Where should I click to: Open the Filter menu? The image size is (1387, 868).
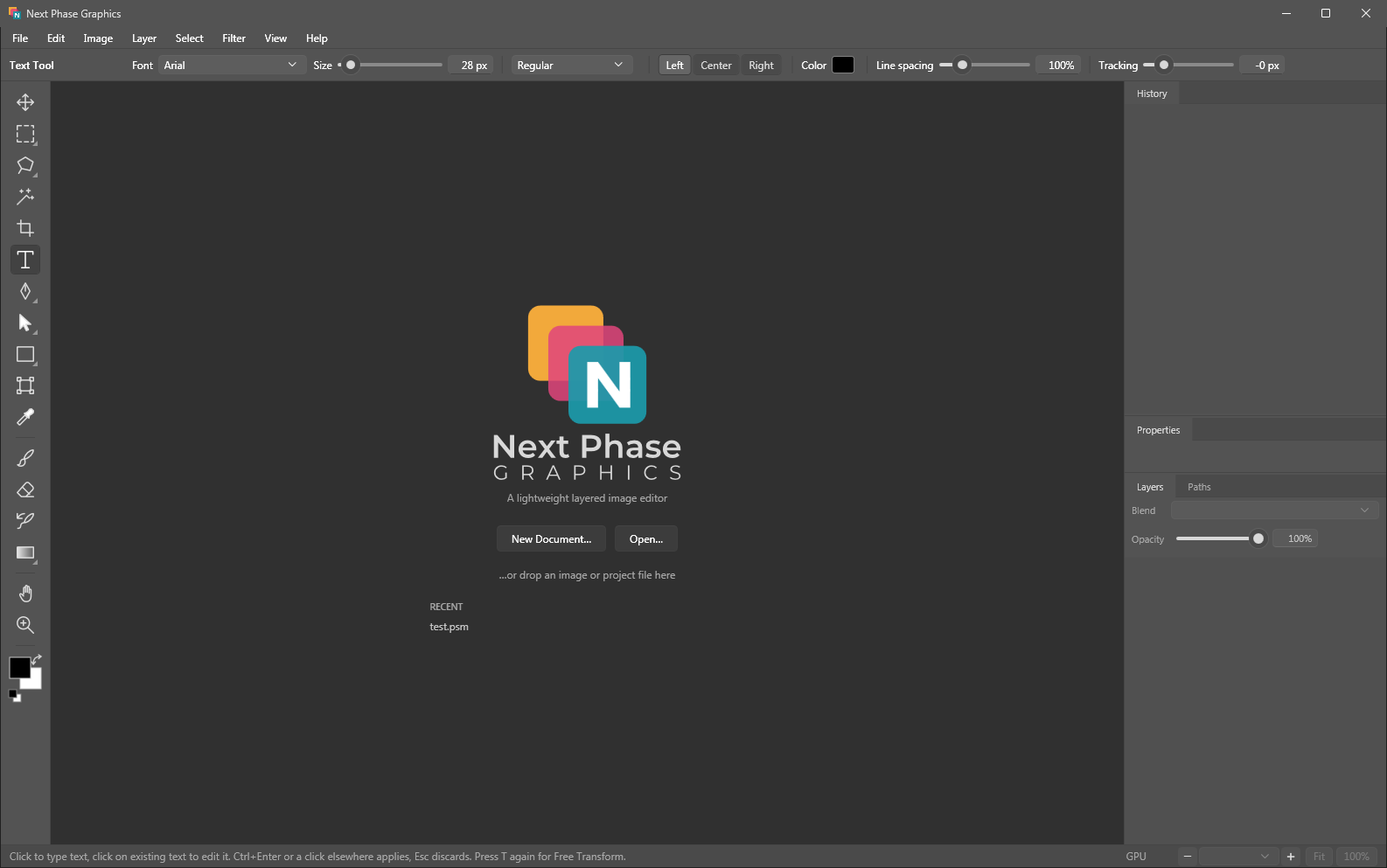click(x=233, y=38)
